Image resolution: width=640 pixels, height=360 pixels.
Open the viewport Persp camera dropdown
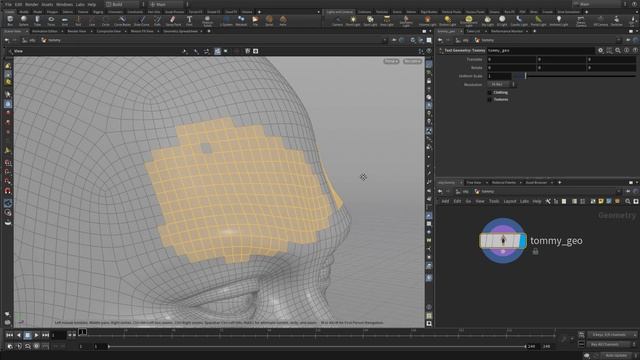[x=391, y=61]
